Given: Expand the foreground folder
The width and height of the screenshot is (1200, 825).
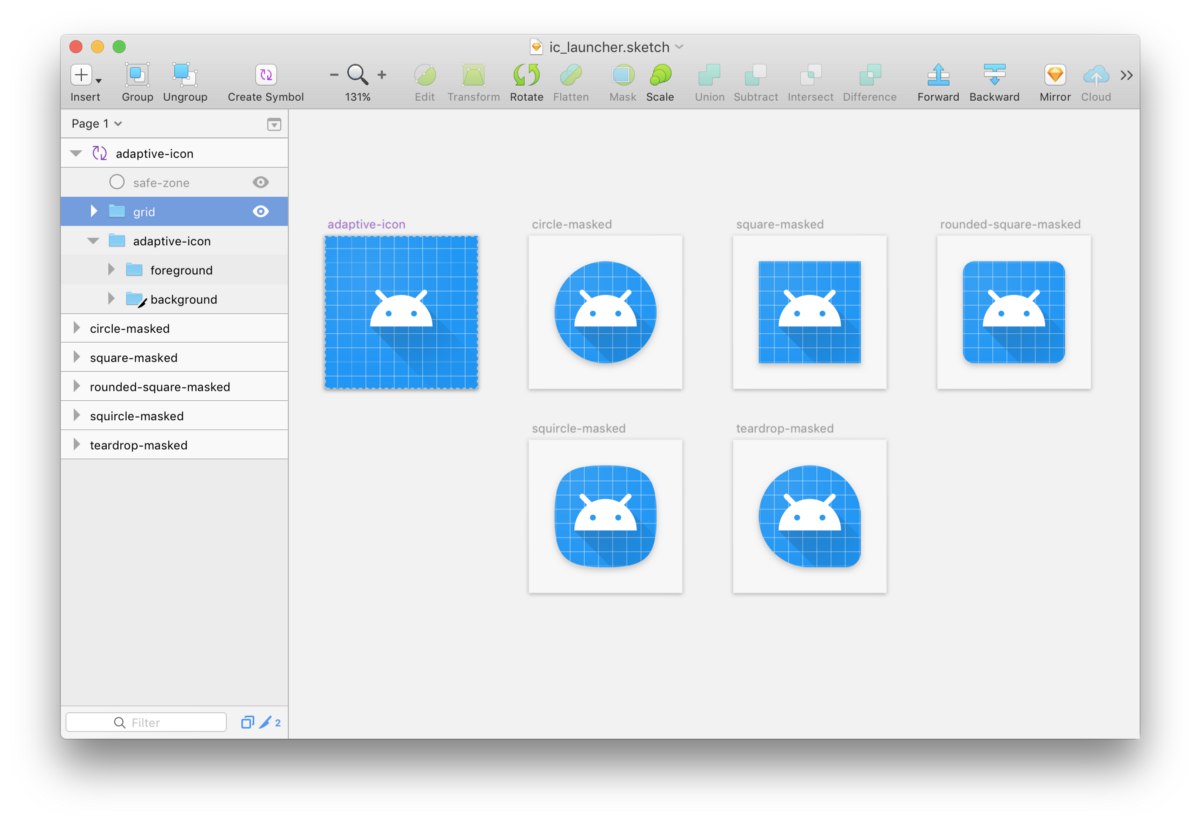Looking at the screenshot, I should pos(112,270).
